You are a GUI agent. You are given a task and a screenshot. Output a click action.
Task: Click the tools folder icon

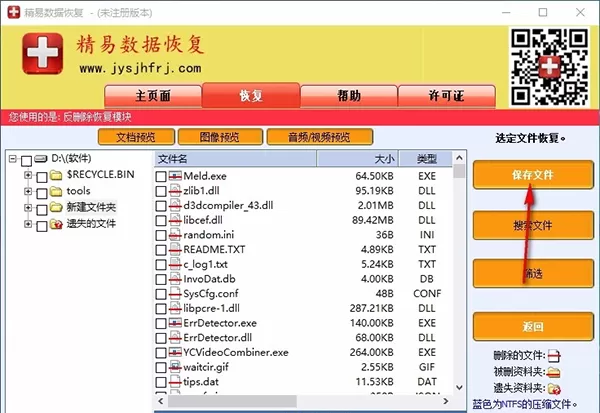56,191
